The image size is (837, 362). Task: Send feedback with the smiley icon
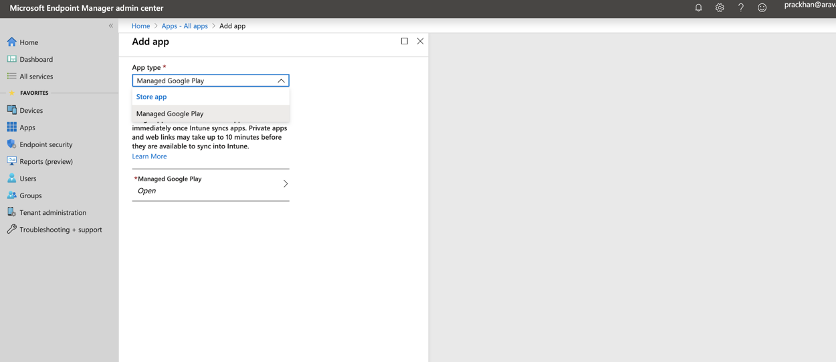pyautogui.click(x=762, y=8)
